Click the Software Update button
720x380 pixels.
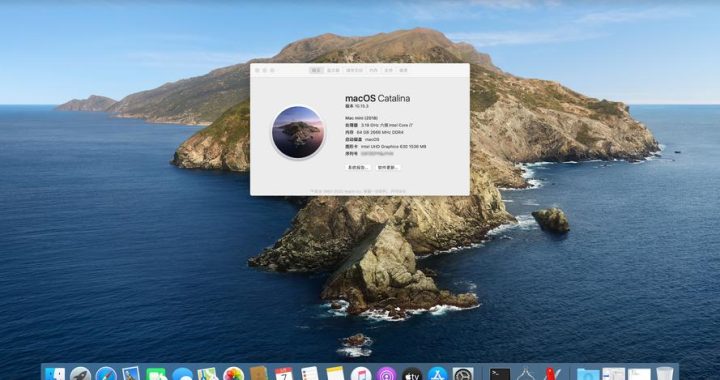(388, 168)
